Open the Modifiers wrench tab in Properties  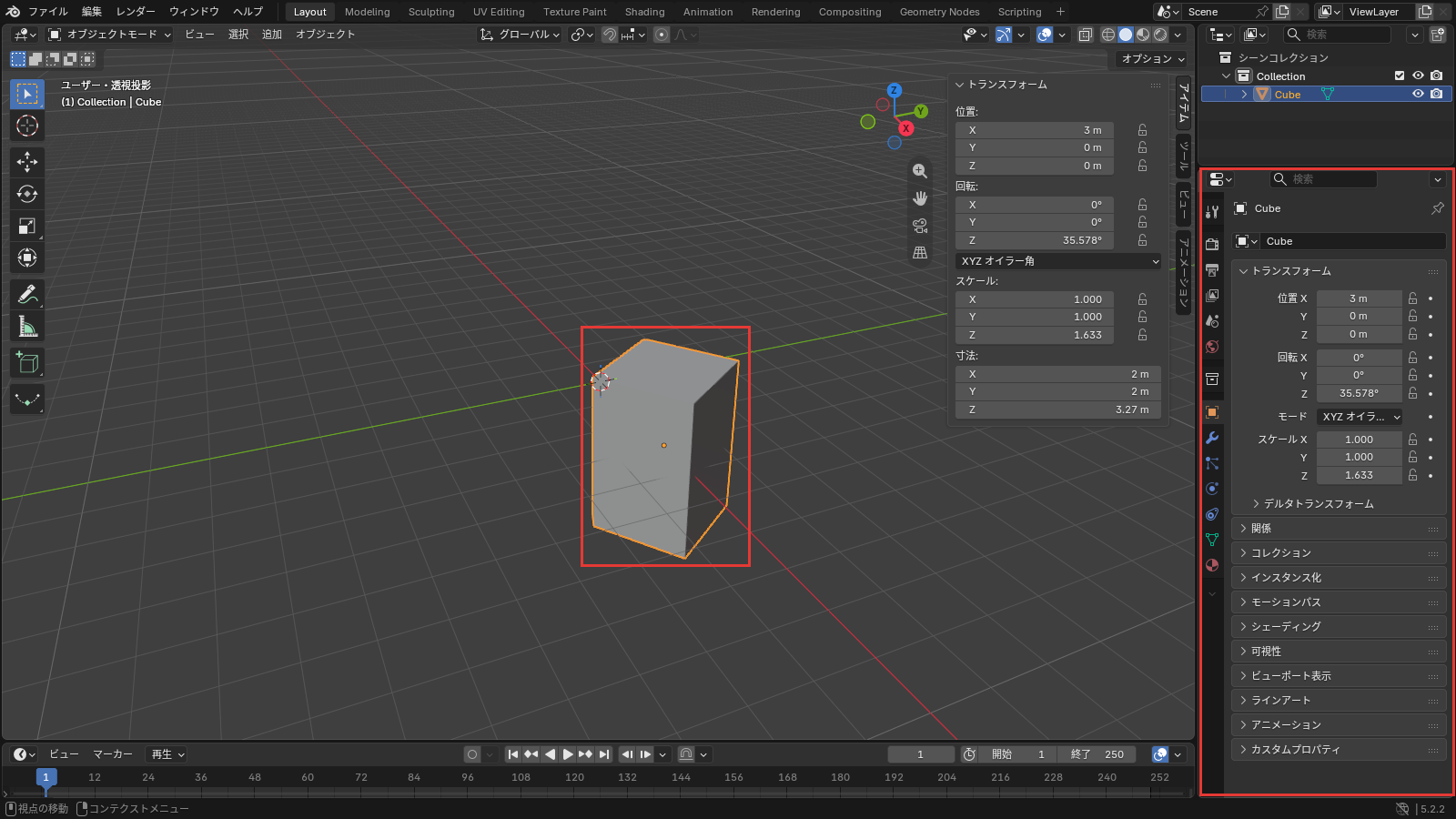(1212, 438)
